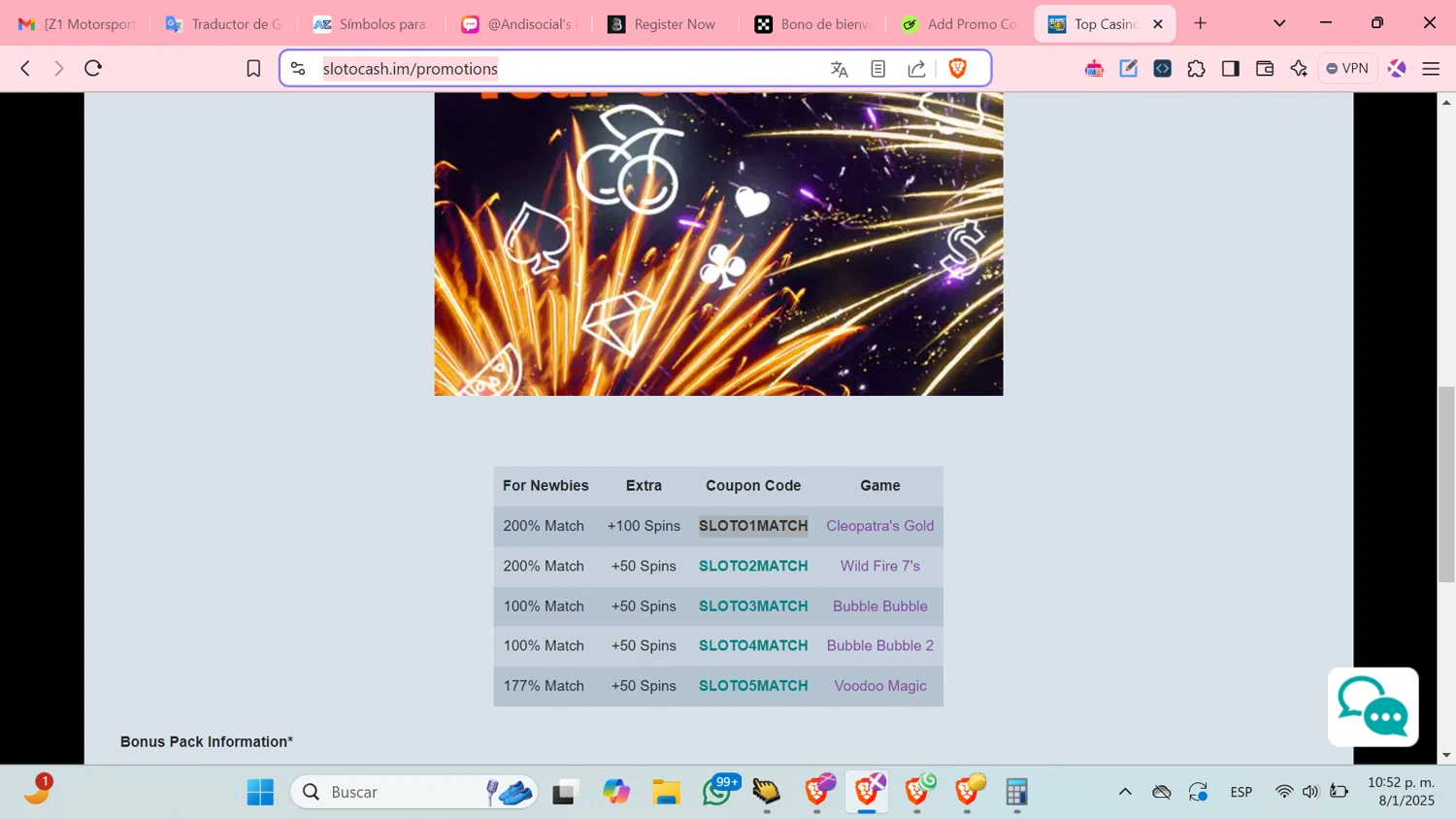Click the taskbar Buscar search box

click(414, 792)
